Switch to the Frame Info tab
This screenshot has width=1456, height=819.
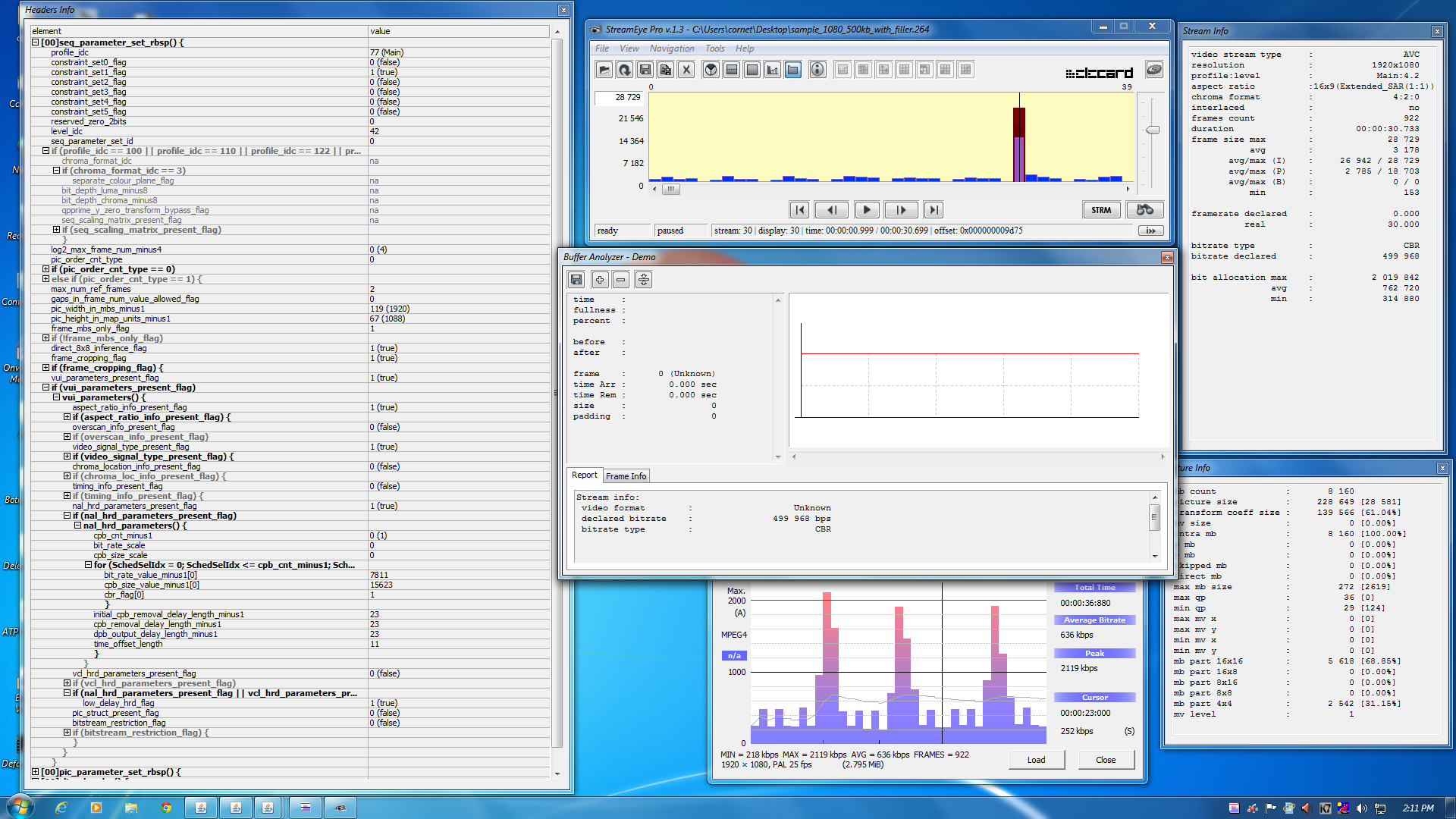(626, 476)
